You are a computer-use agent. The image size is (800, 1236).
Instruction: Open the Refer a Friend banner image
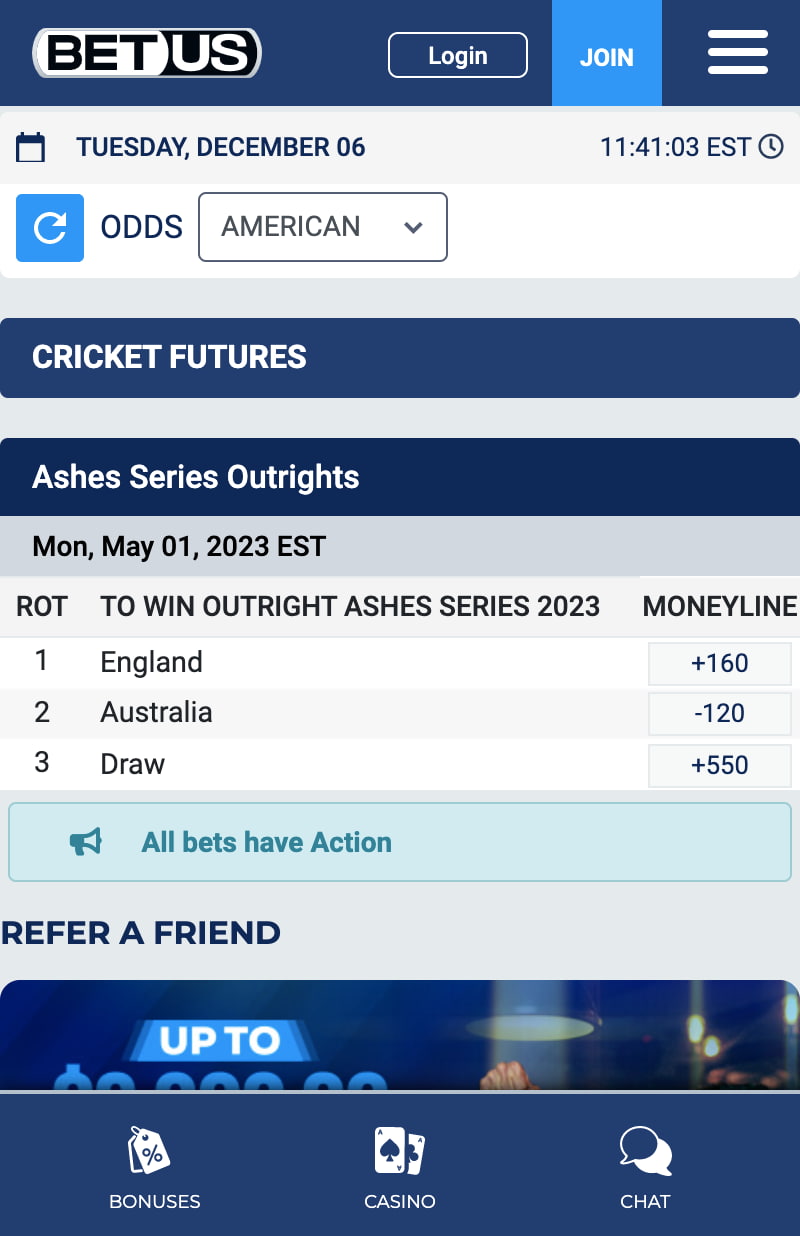coord(400,1035)
